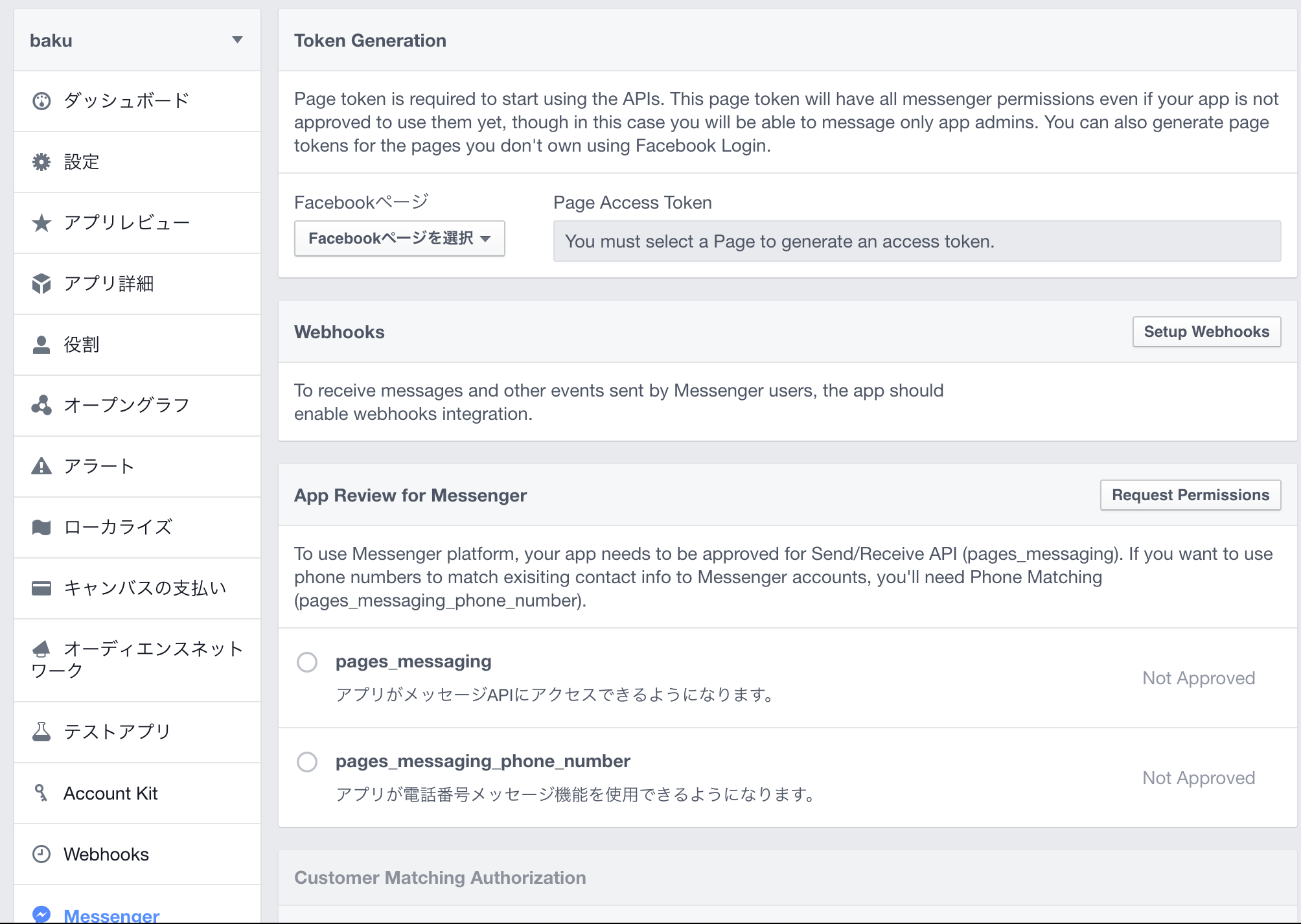The width and height of the screenshot is (1301, 924).
Task: Open オーディエンスネットワーク in the sidebar
Action: [137, 660]
